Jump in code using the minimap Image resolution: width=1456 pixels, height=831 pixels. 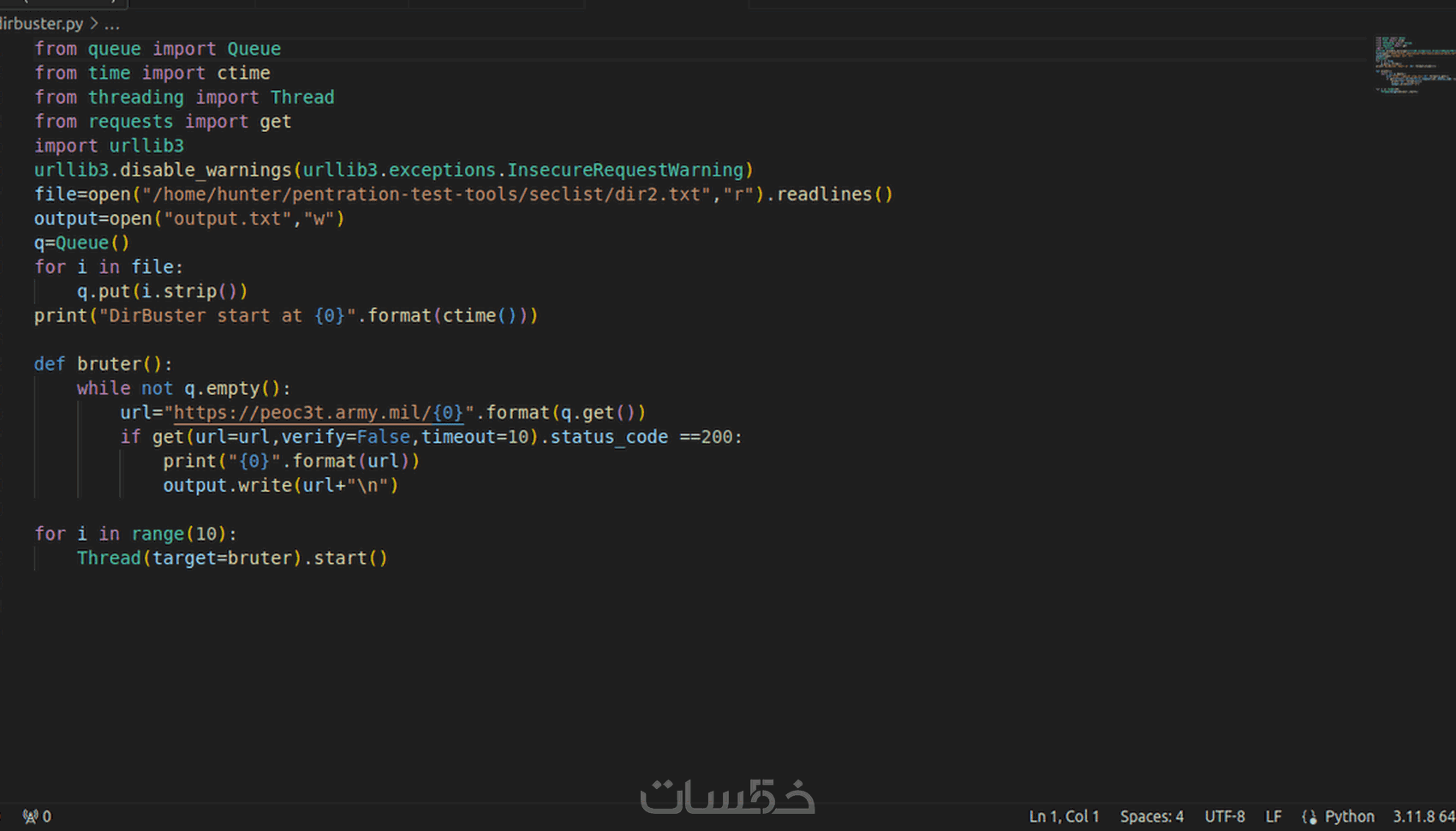[x=1413, y=64]
